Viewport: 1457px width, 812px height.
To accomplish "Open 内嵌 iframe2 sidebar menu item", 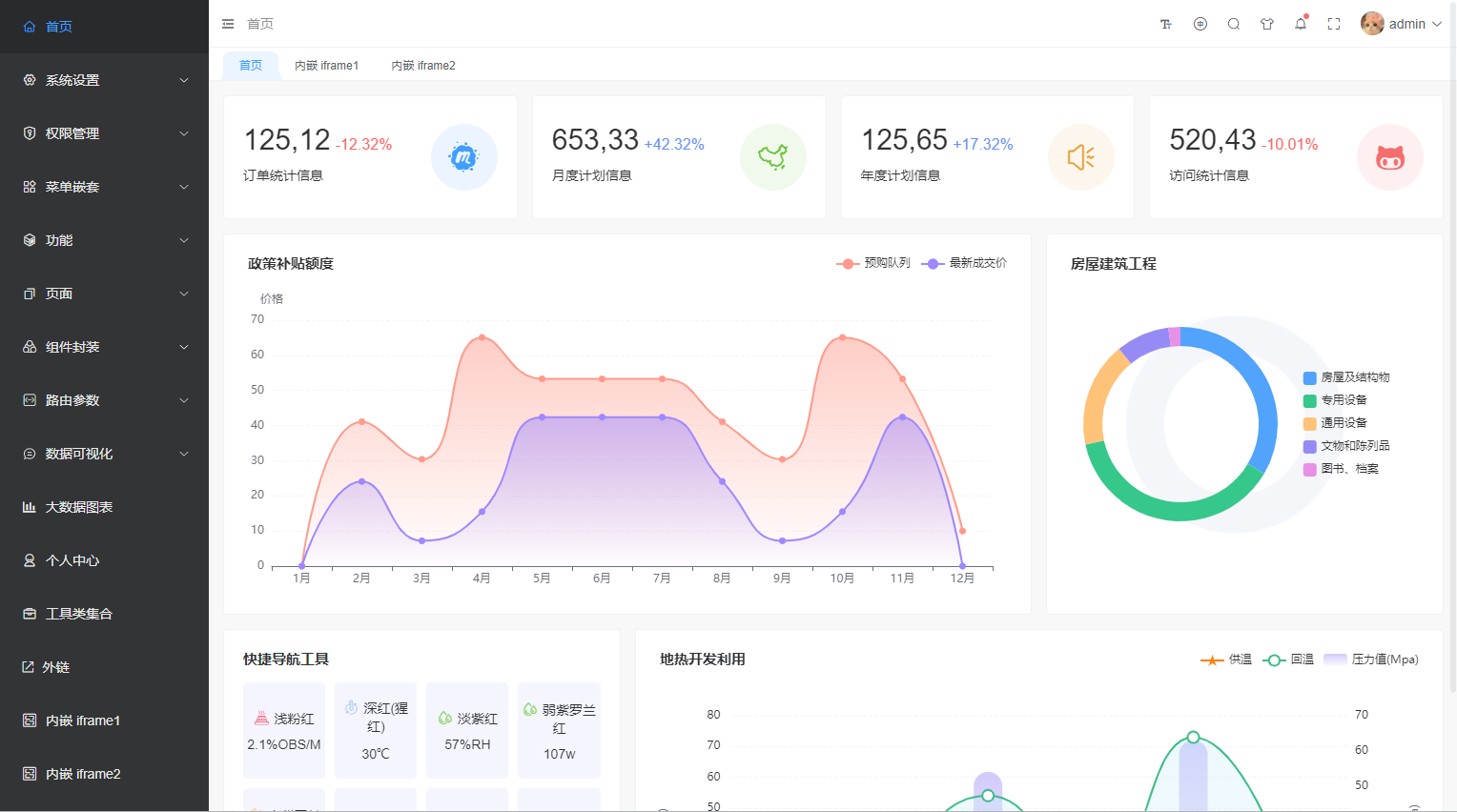I will 104,774.
